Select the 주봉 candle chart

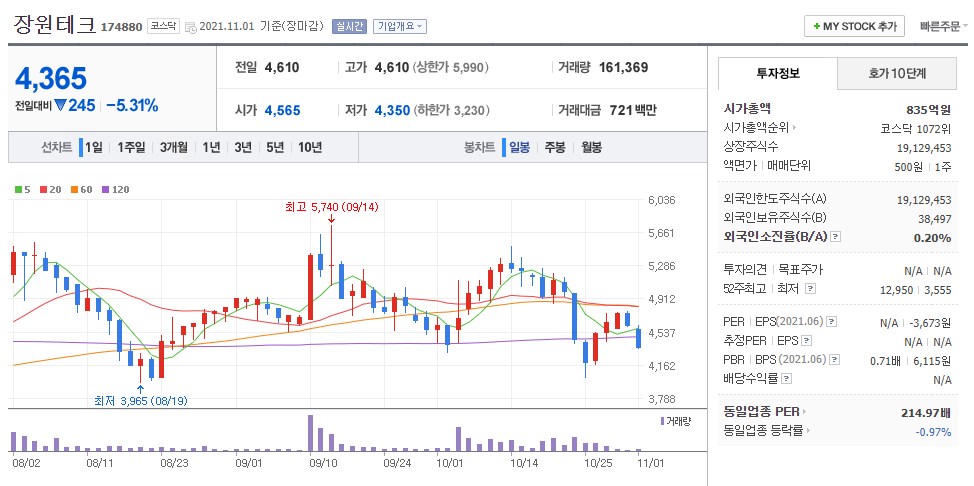click(555, 148)
